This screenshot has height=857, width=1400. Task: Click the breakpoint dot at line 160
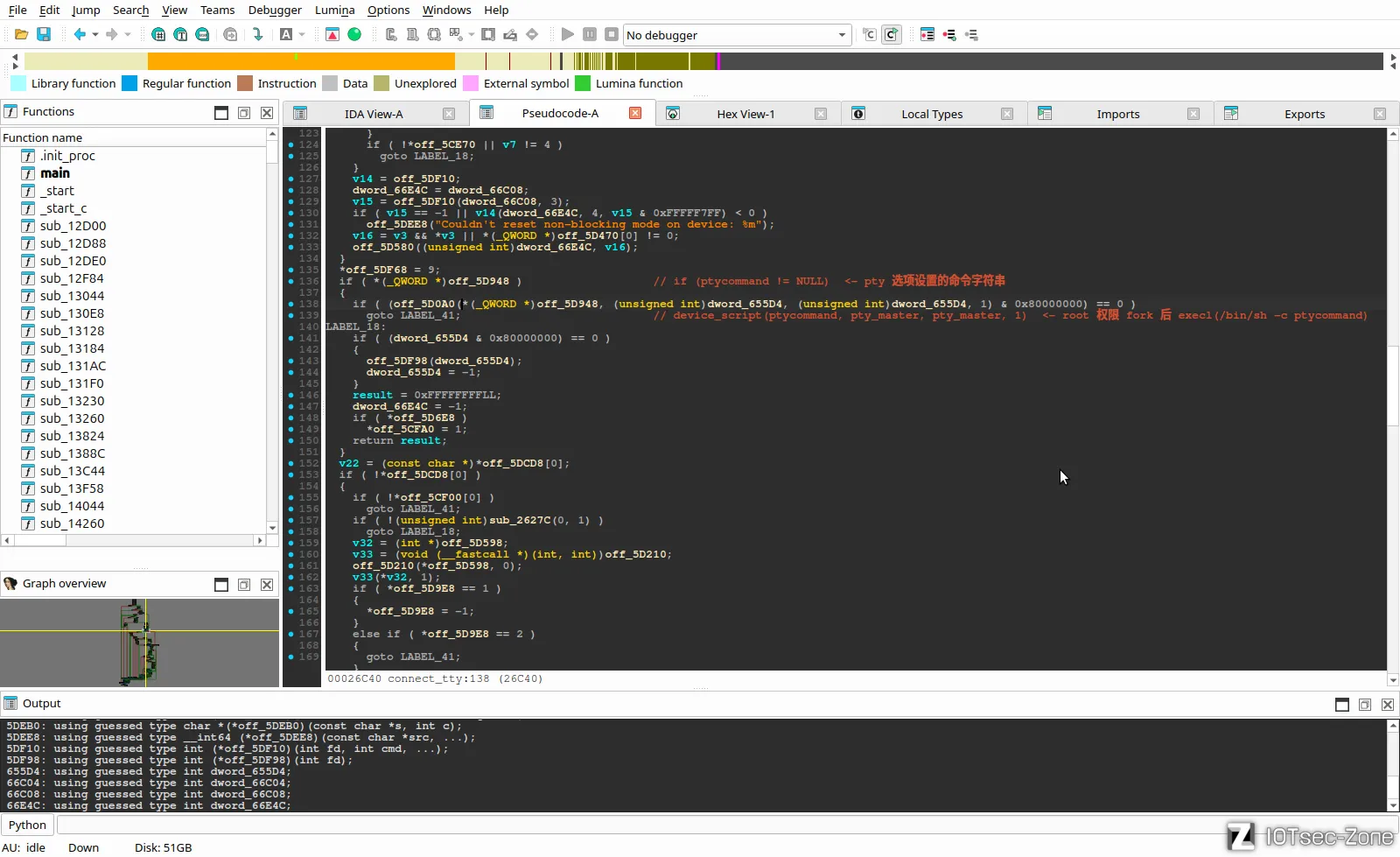click(x=291, y=554)
